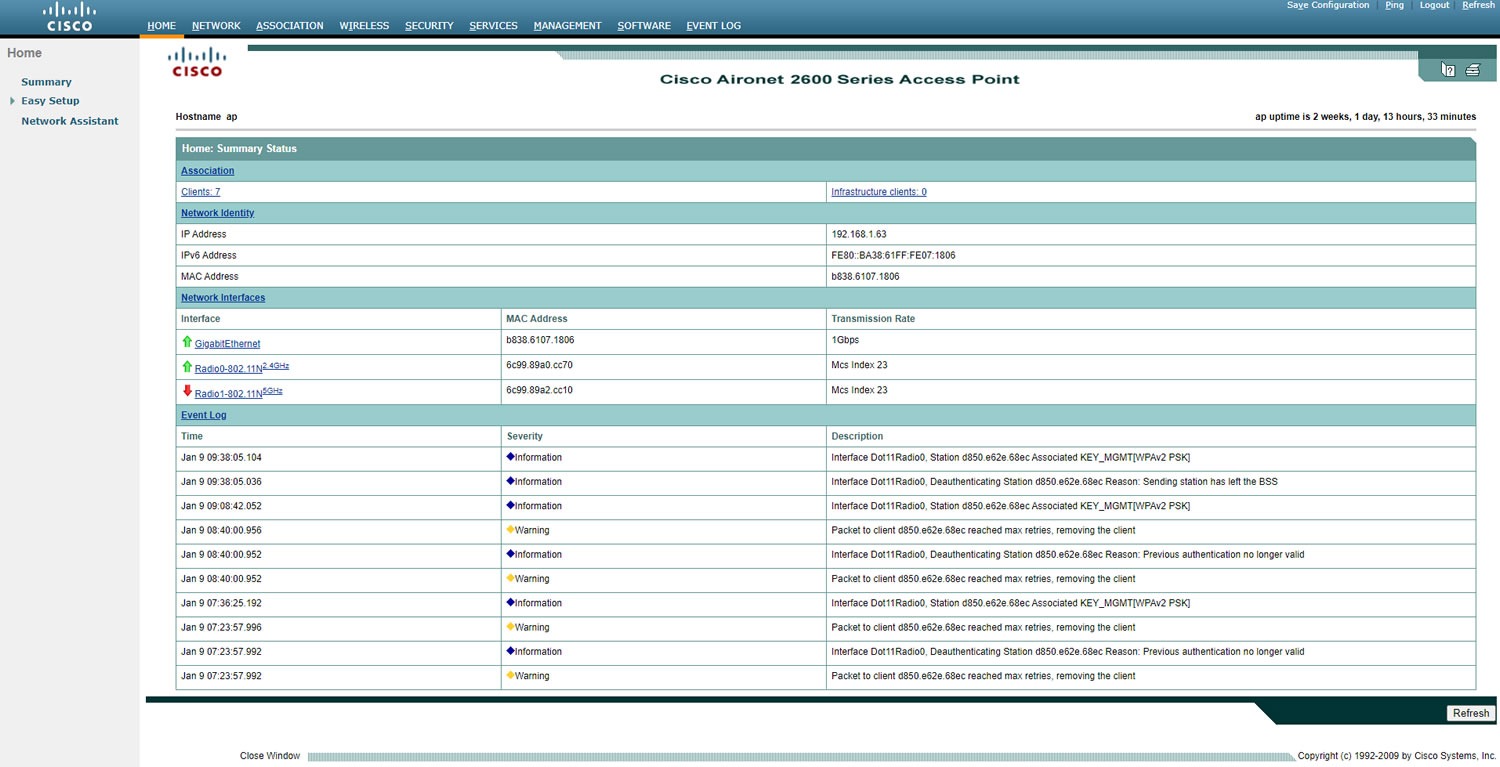Viewport: 1500px width, 767px height.
Task: Click MAC address 6c99.89a2.cc10
Action: [x=540, y=390]
